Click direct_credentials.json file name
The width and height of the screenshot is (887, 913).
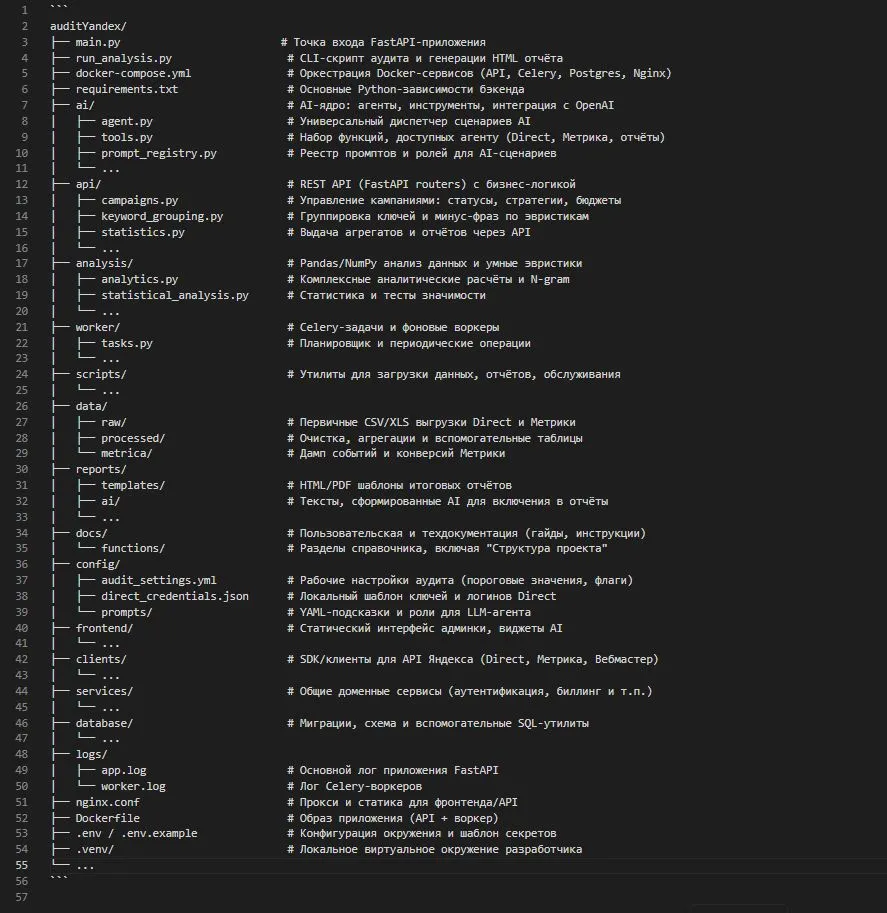[175, 596]
